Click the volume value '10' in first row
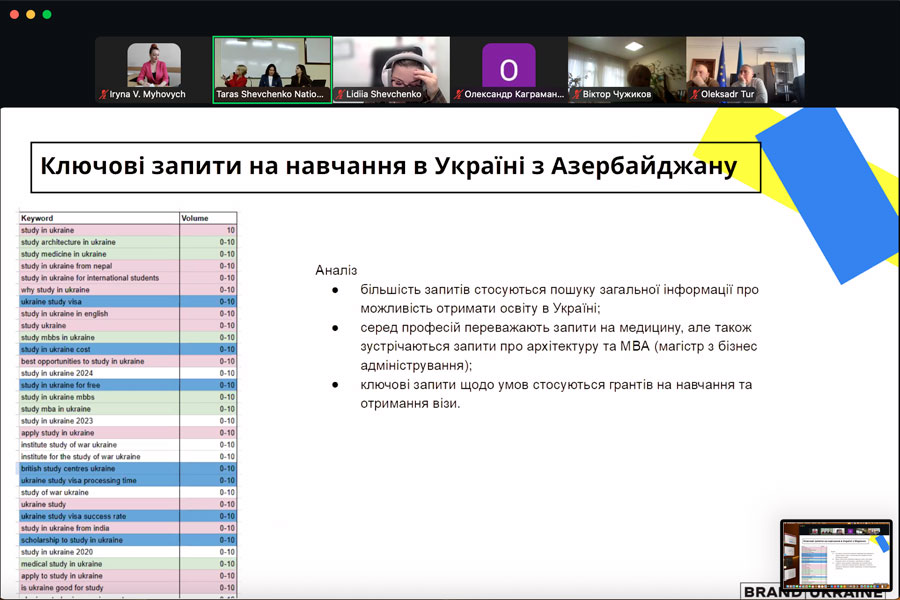 [230, 230]
